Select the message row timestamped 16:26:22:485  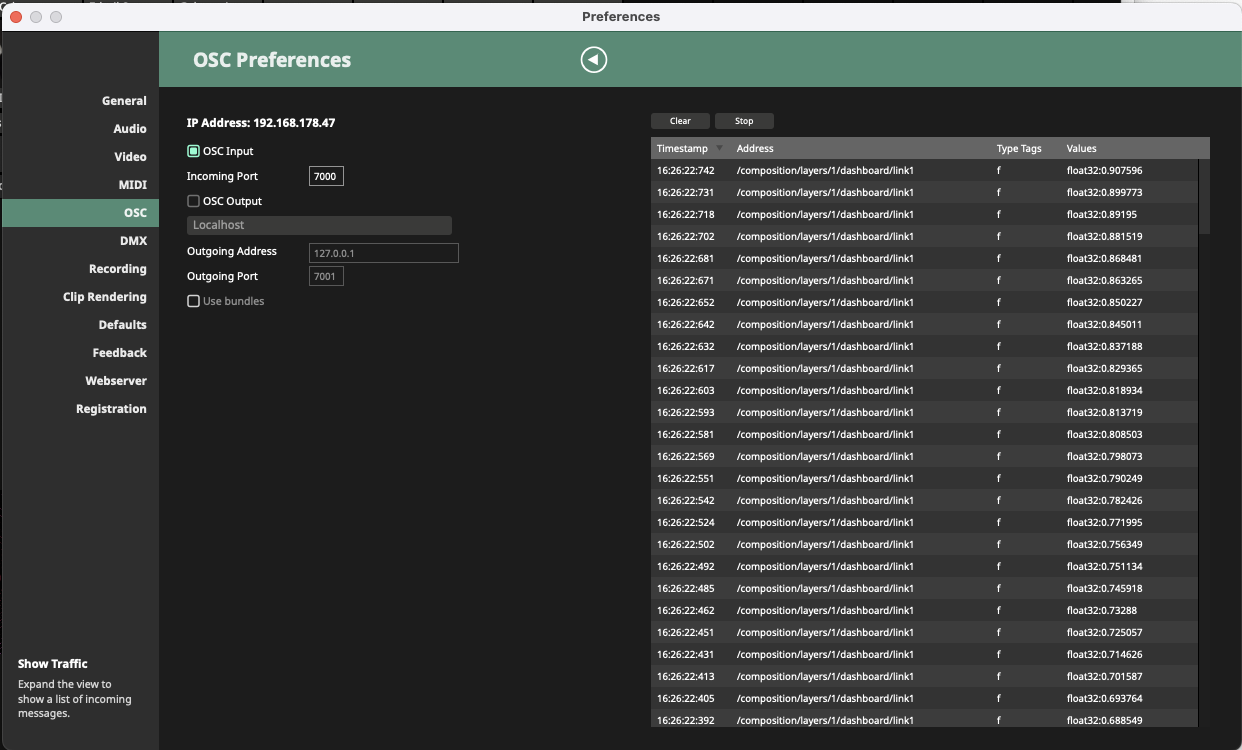[x=924, y=588]
